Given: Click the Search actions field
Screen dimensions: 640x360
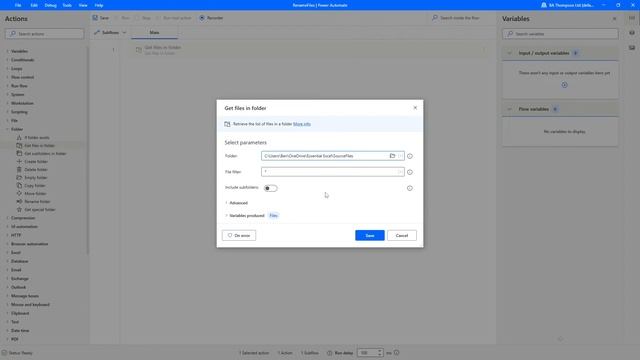Looking at the screenshot, I should [44, 34].
